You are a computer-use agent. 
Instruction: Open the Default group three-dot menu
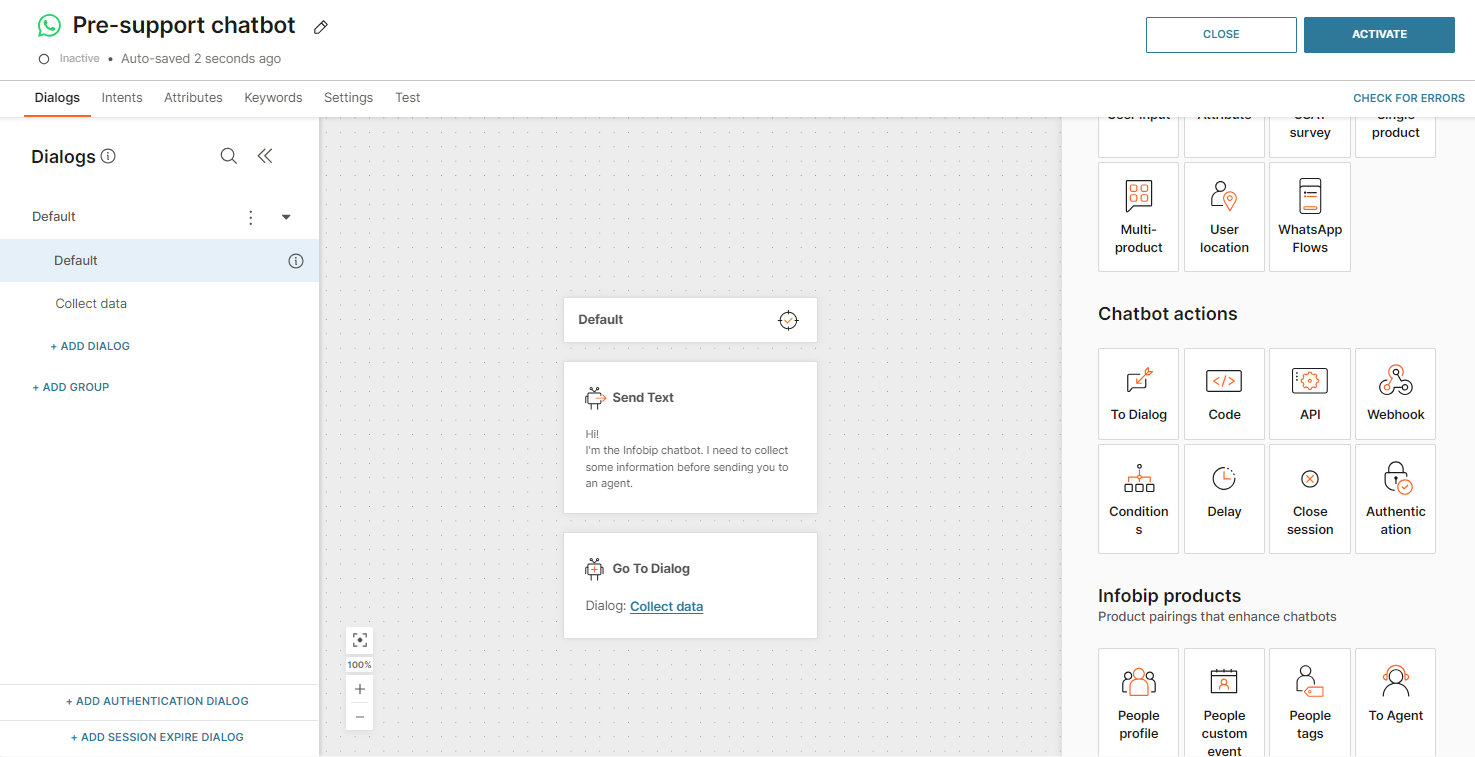click(251, 217)
